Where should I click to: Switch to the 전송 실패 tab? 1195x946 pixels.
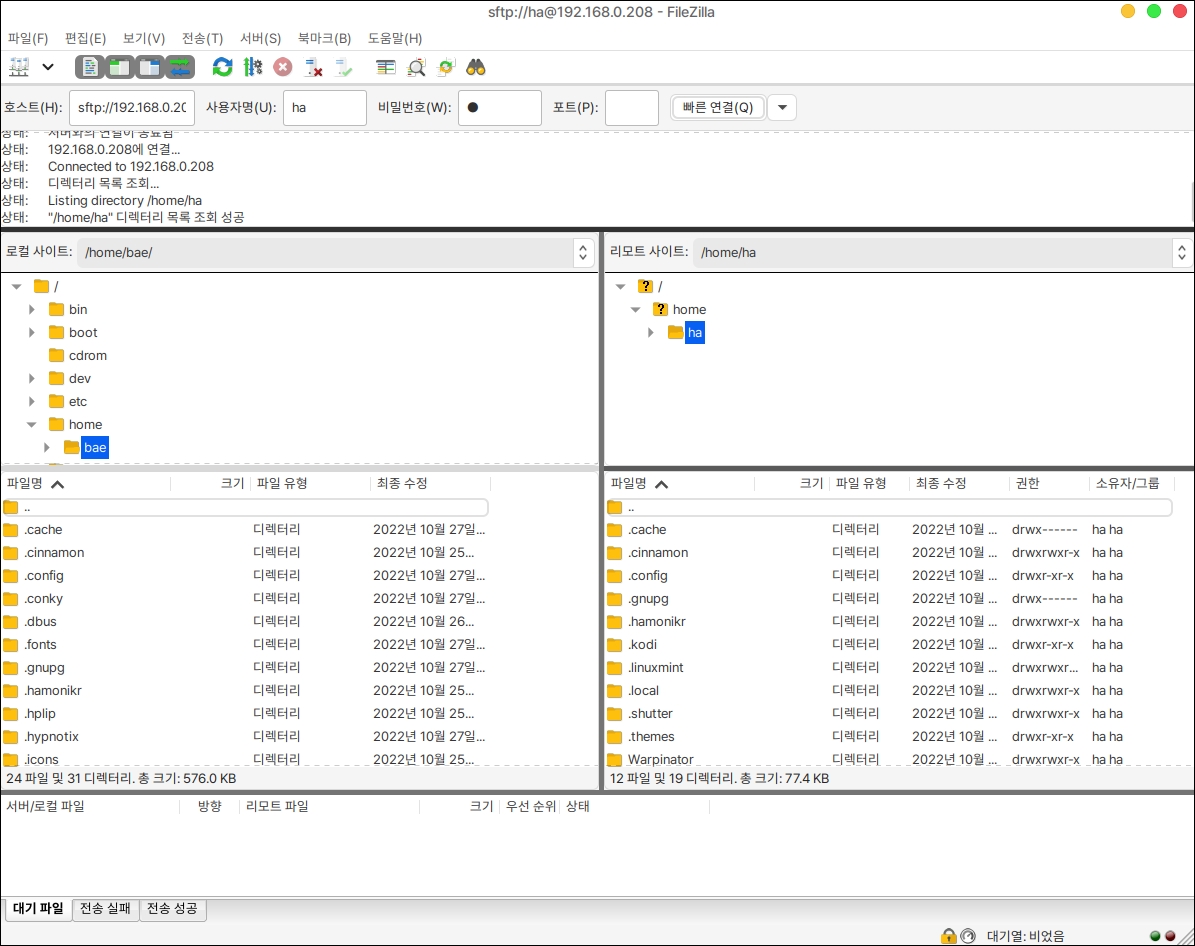pos(105,909)
